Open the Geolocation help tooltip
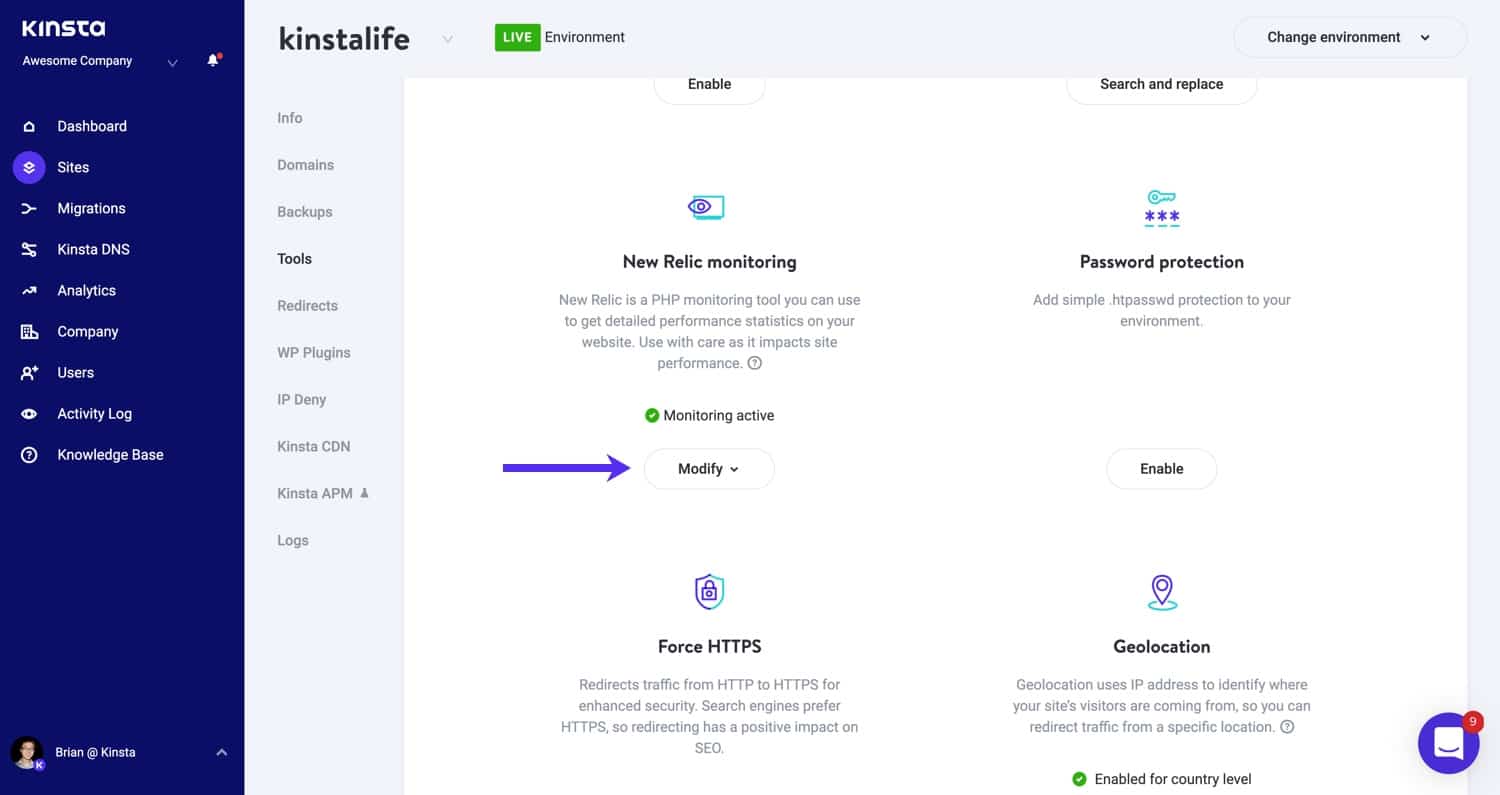 pyautogui.click(x=1289, y=726)
